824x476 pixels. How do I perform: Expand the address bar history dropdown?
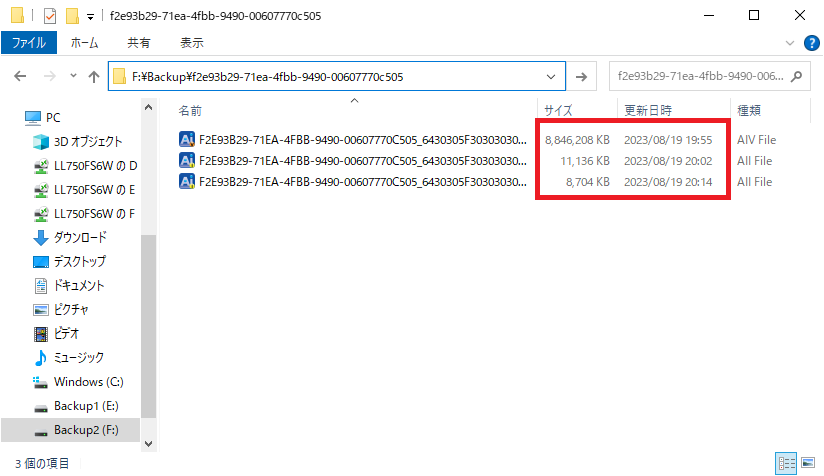[x=551, y=77]
